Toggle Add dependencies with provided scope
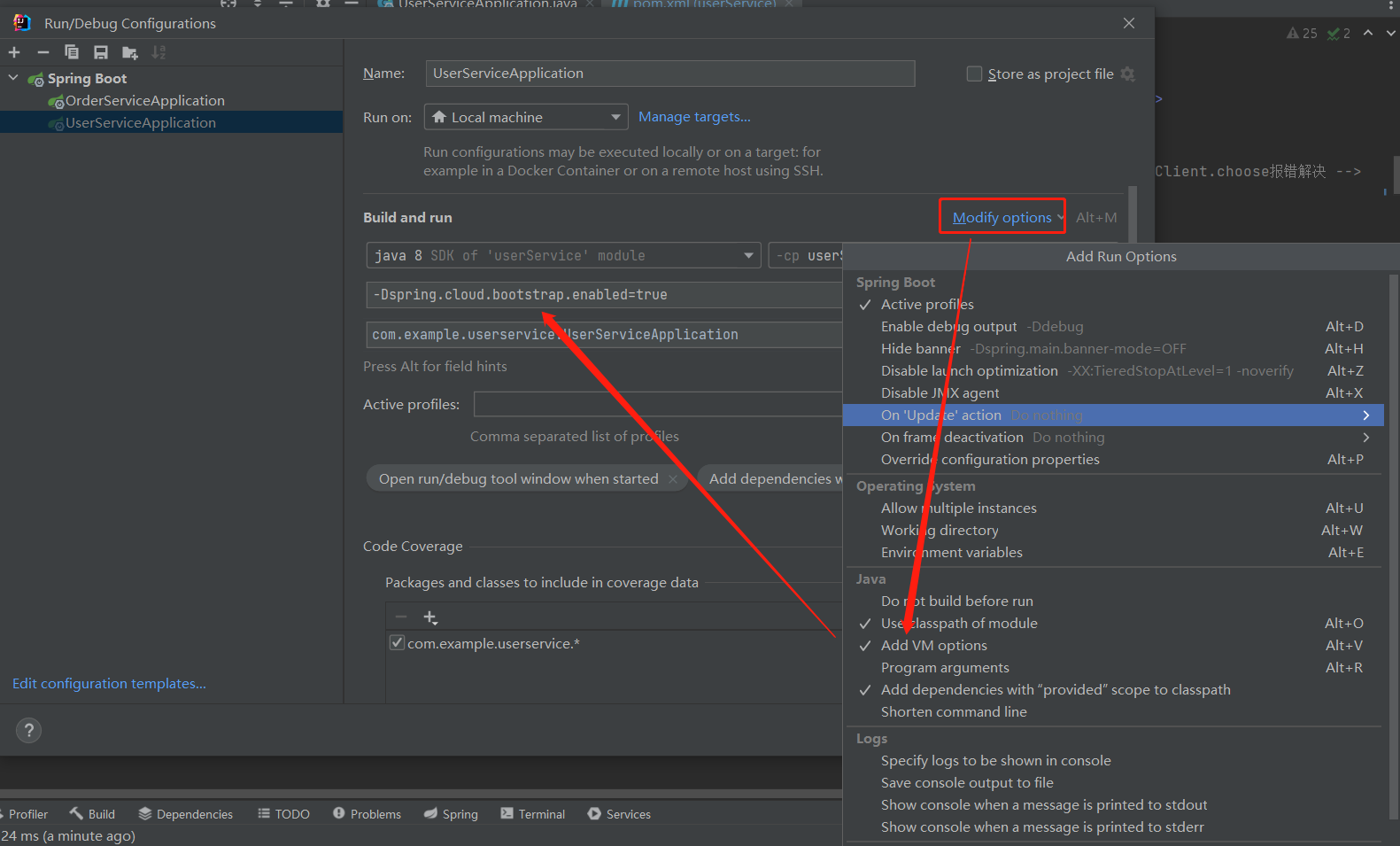This screenshot has height=846, width=1400. (1112, 690)
